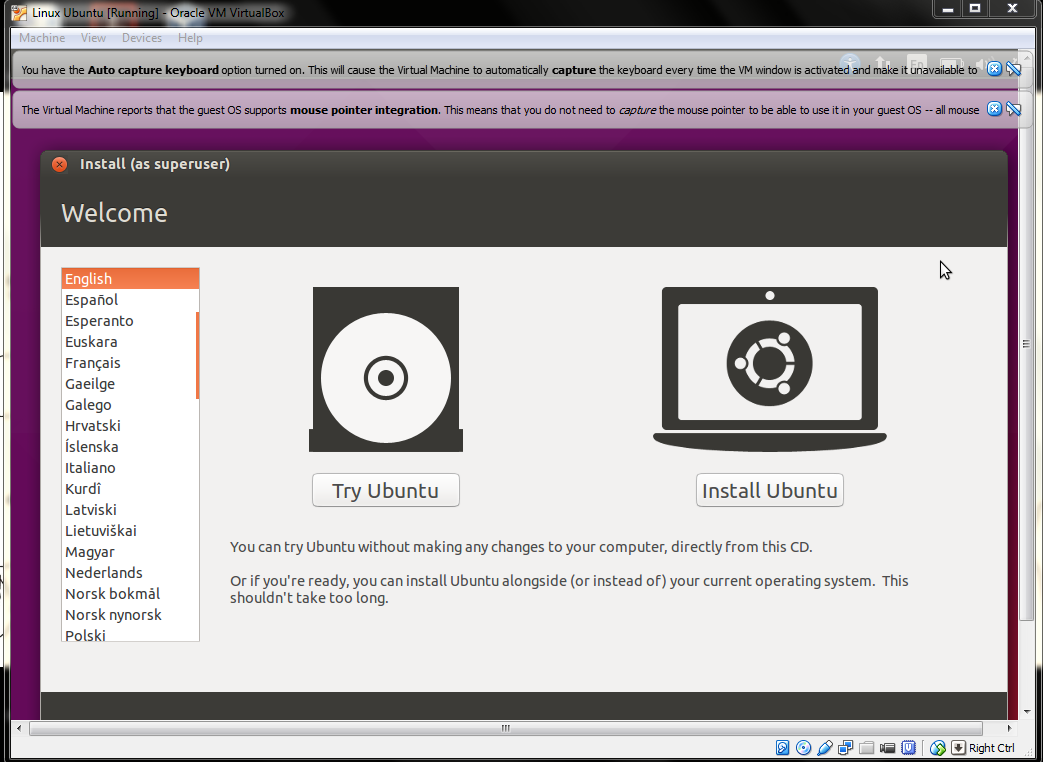
Task: Select Magyar in the language list
Action: [x=130, y=552]
